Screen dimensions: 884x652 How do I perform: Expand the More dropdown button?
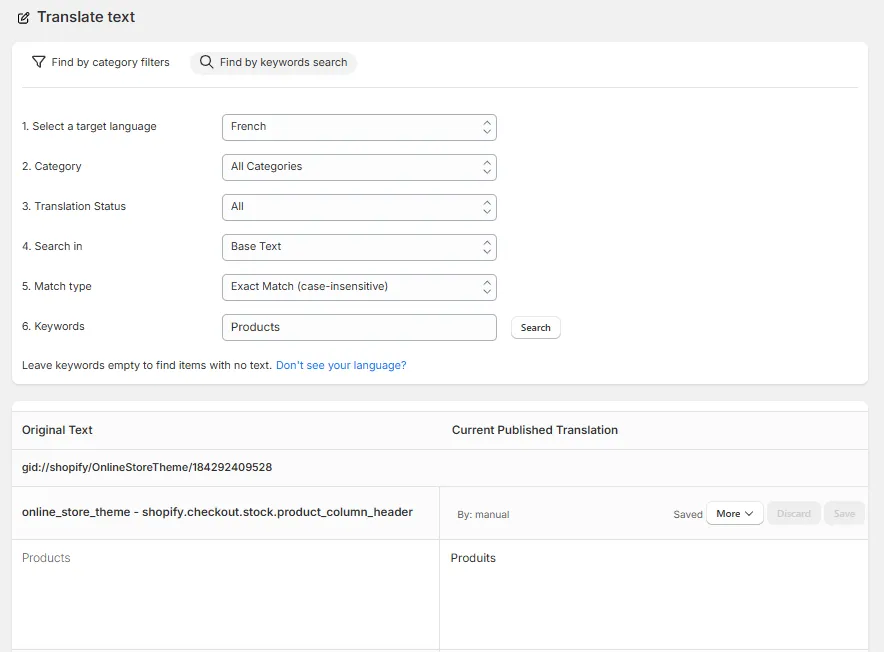pos(735,514)
